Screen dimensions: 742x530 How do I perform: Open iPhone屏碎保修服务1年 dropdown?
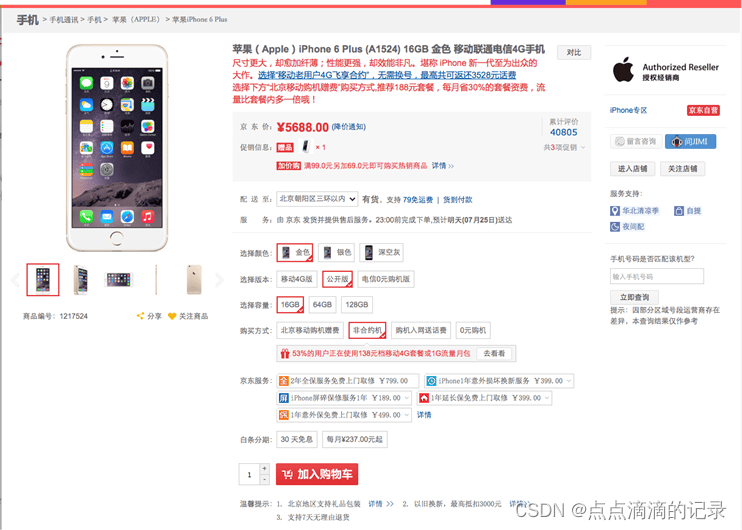pos(344,398)
